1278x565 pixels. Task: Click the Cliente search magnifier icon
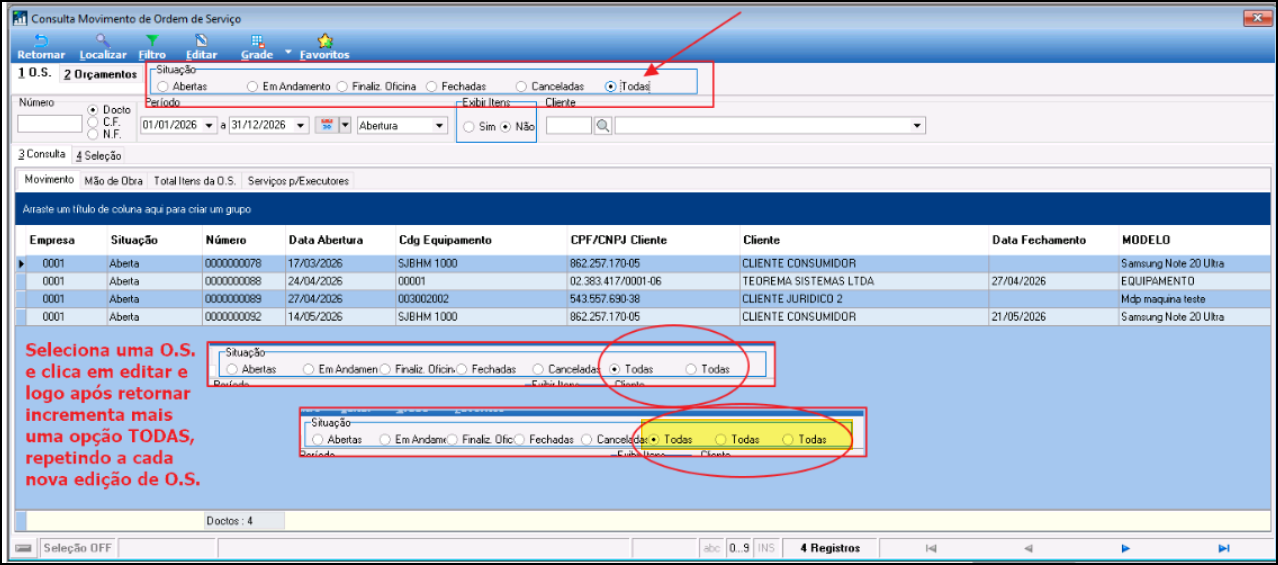click(x=603, y=126)
